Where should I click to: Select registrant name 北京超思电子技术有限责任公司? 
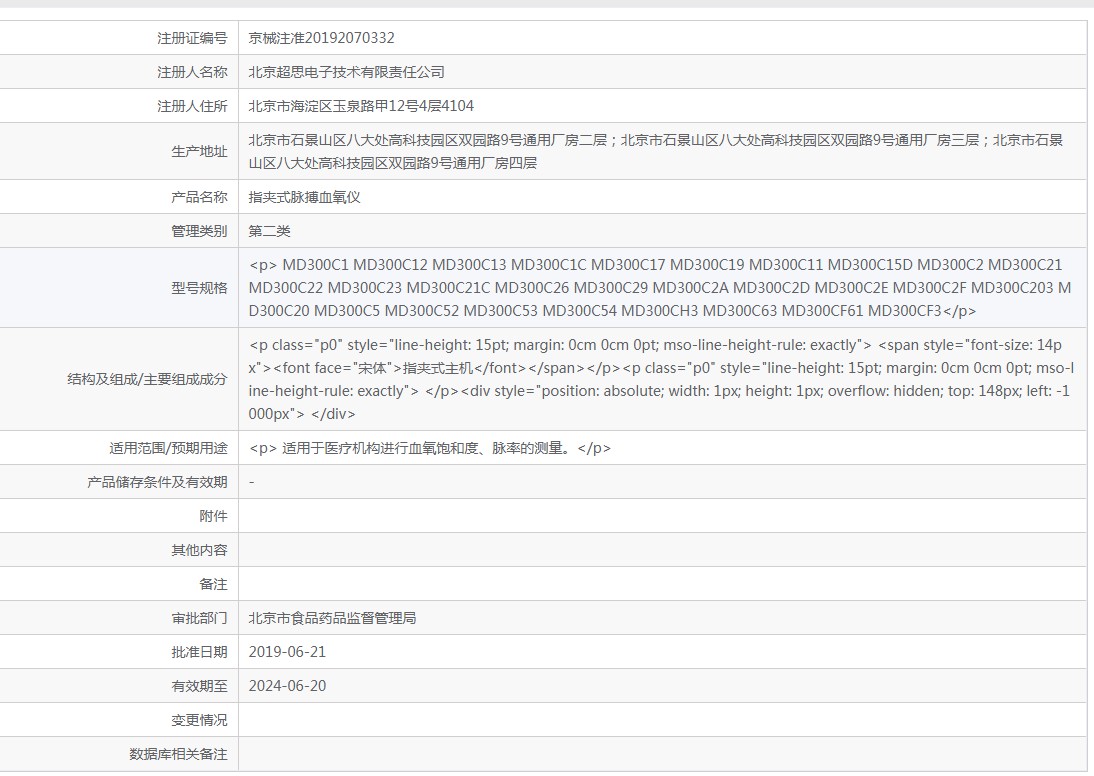point(346,72)
